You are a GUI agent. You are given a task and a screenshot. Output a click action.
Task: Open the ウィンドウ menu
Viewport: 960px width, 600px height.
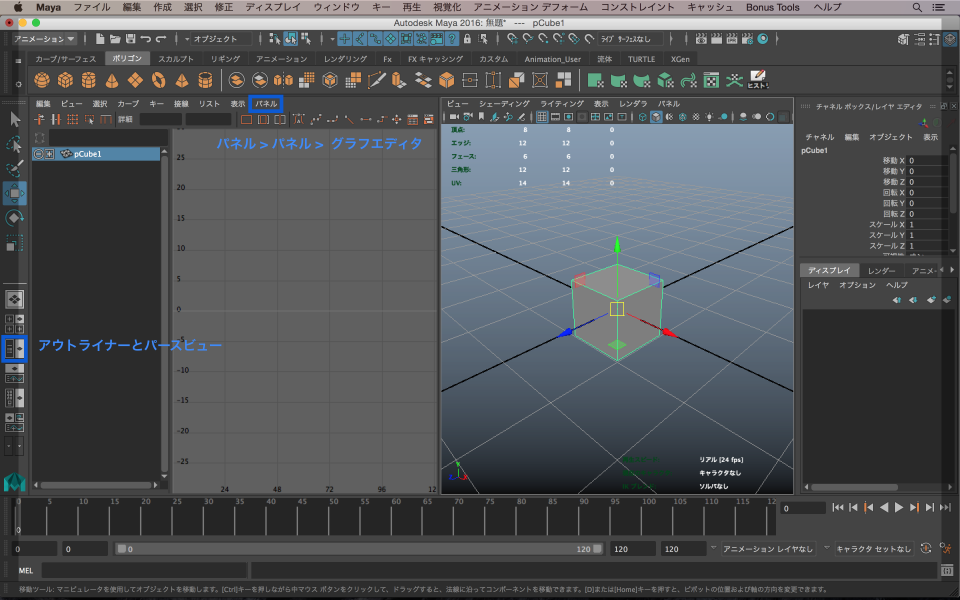(x=336, y=7)
